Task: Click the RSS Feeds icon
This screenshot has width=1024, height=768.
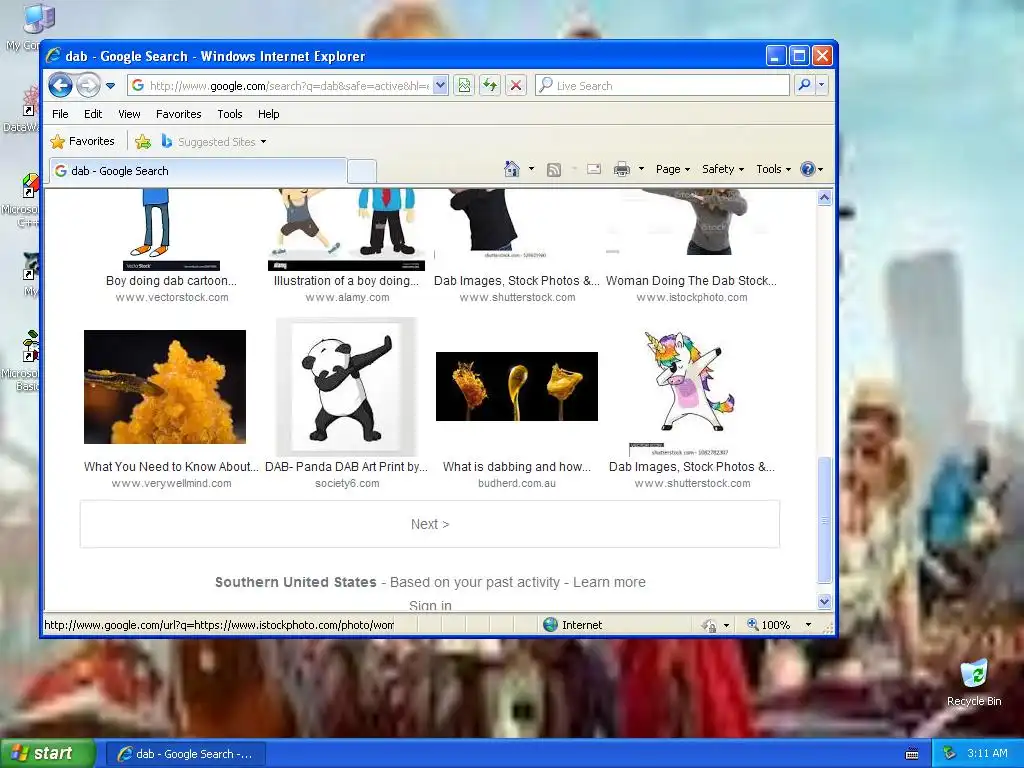Action: click(554, 170)
